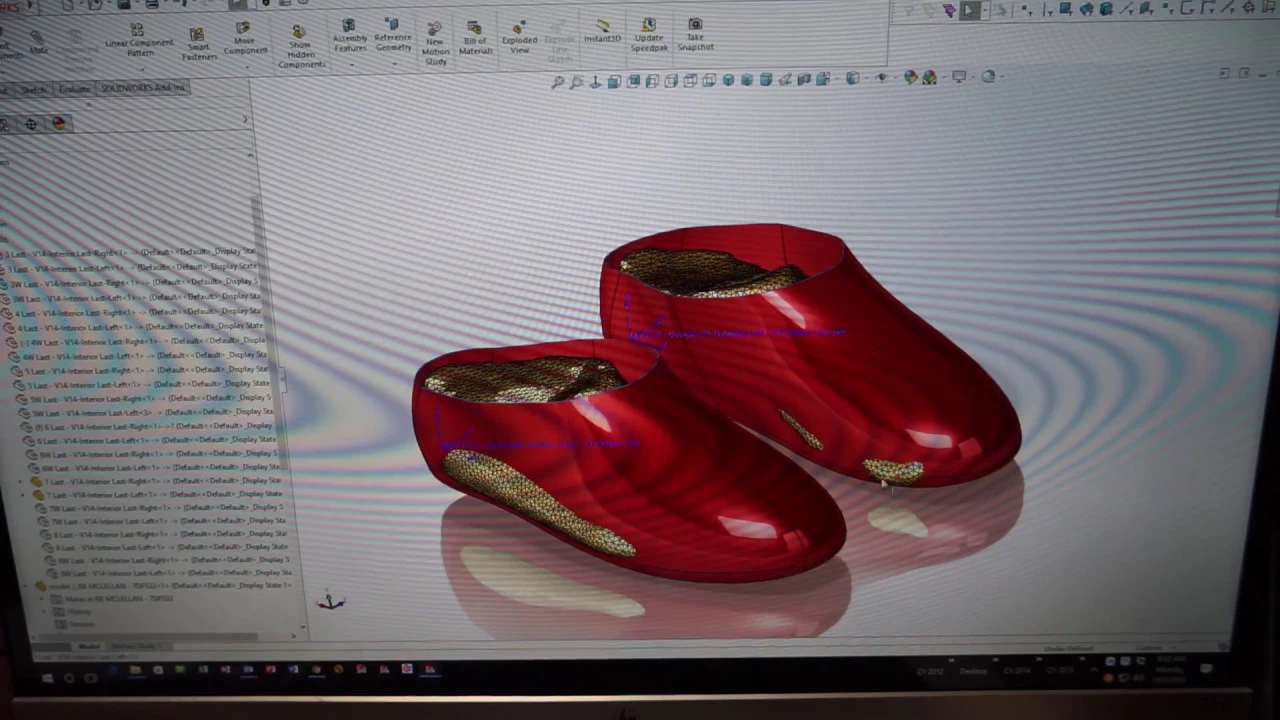Zoom to Fit magnifier in view toolbar
Screen dimensions: 1280x720
pyautogui.click(x=558, y=82)
